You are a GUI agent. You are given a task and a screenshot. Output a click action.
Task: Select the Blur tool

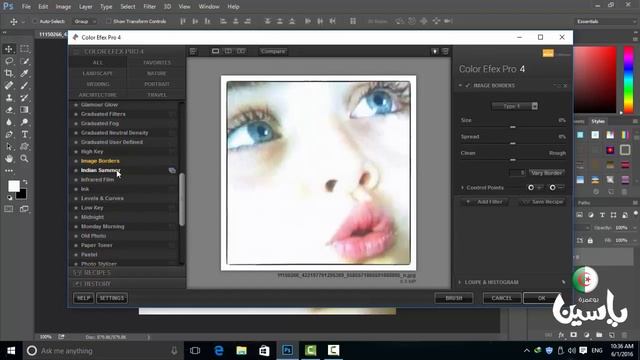tap(9, 122)
